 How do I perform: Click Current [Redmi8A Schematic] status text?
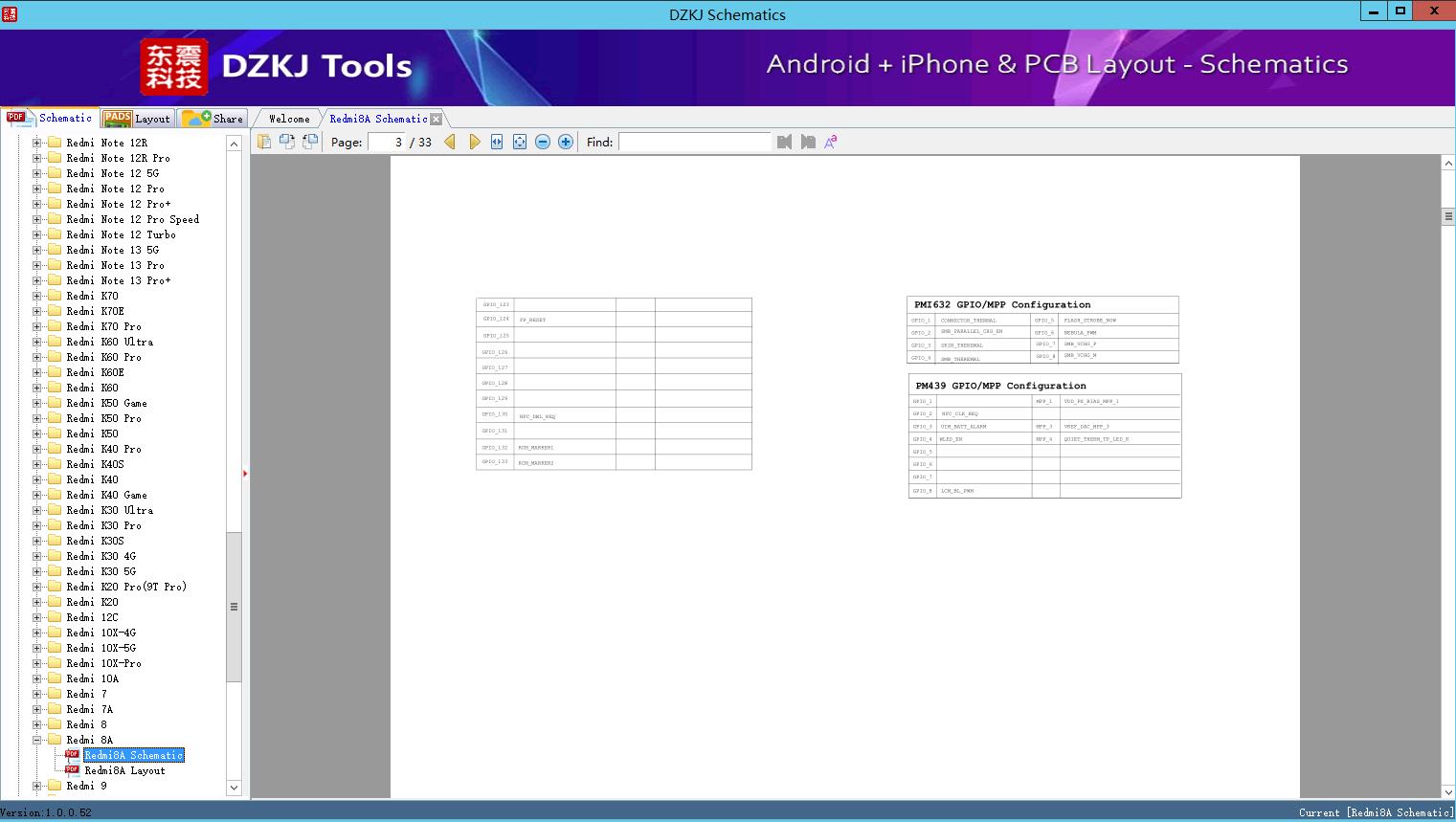[x=1377, y=812]
